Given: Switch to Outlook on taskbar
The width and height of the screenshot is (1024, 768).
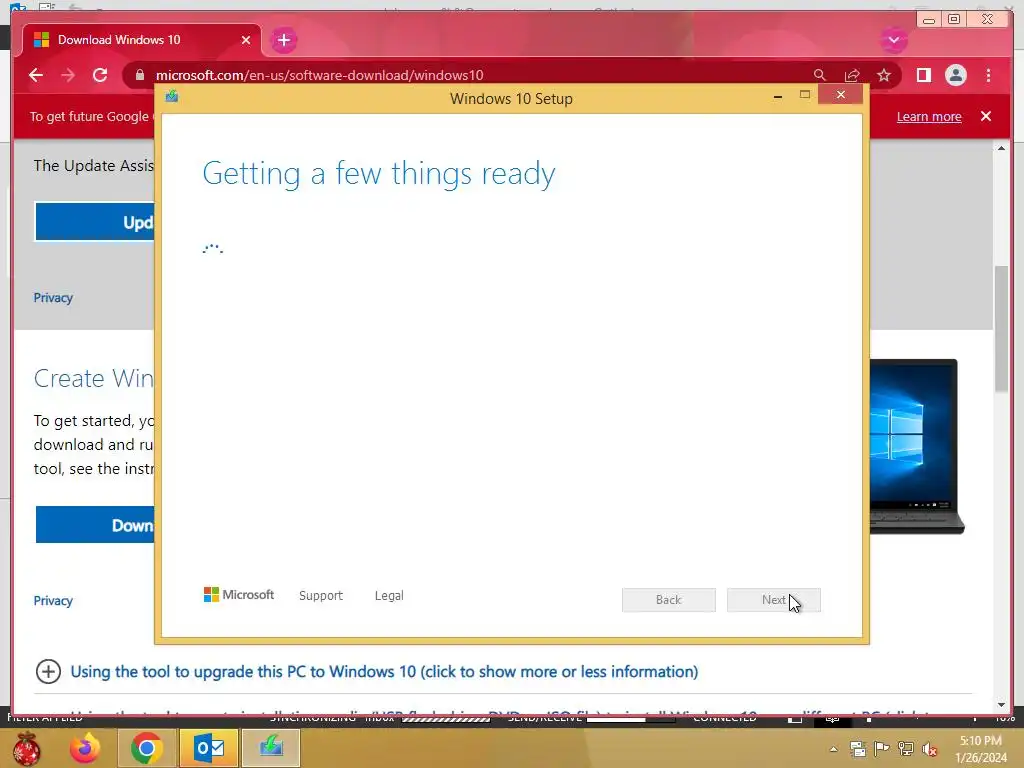Looking at the screenshot, I should 209,748.
